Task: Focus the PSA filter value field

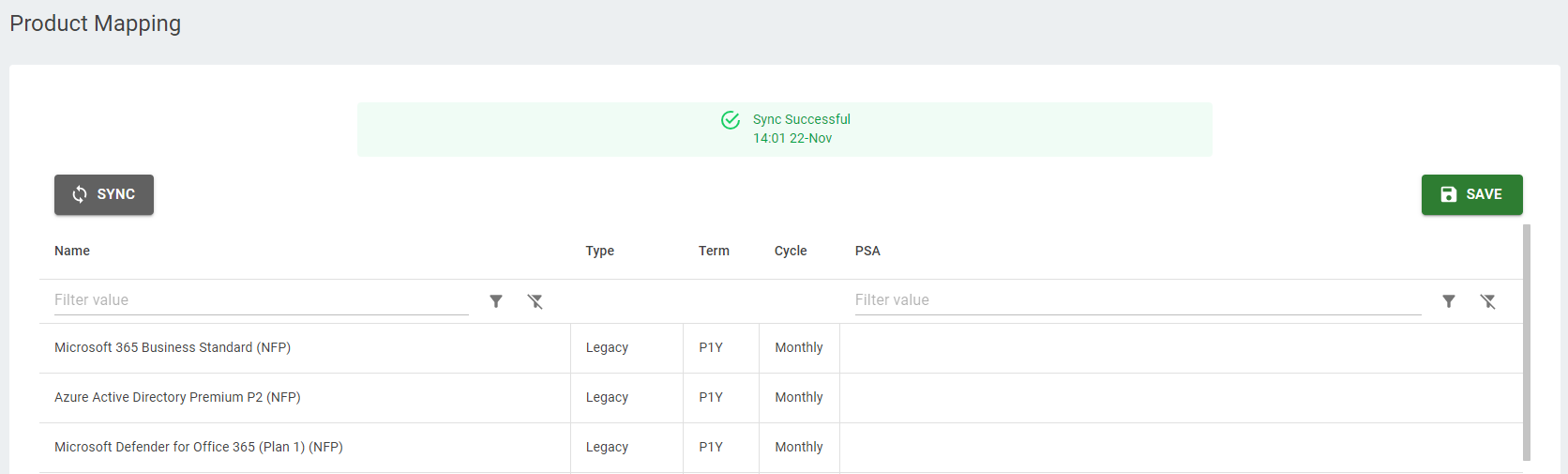Action: click(1138, 300)
